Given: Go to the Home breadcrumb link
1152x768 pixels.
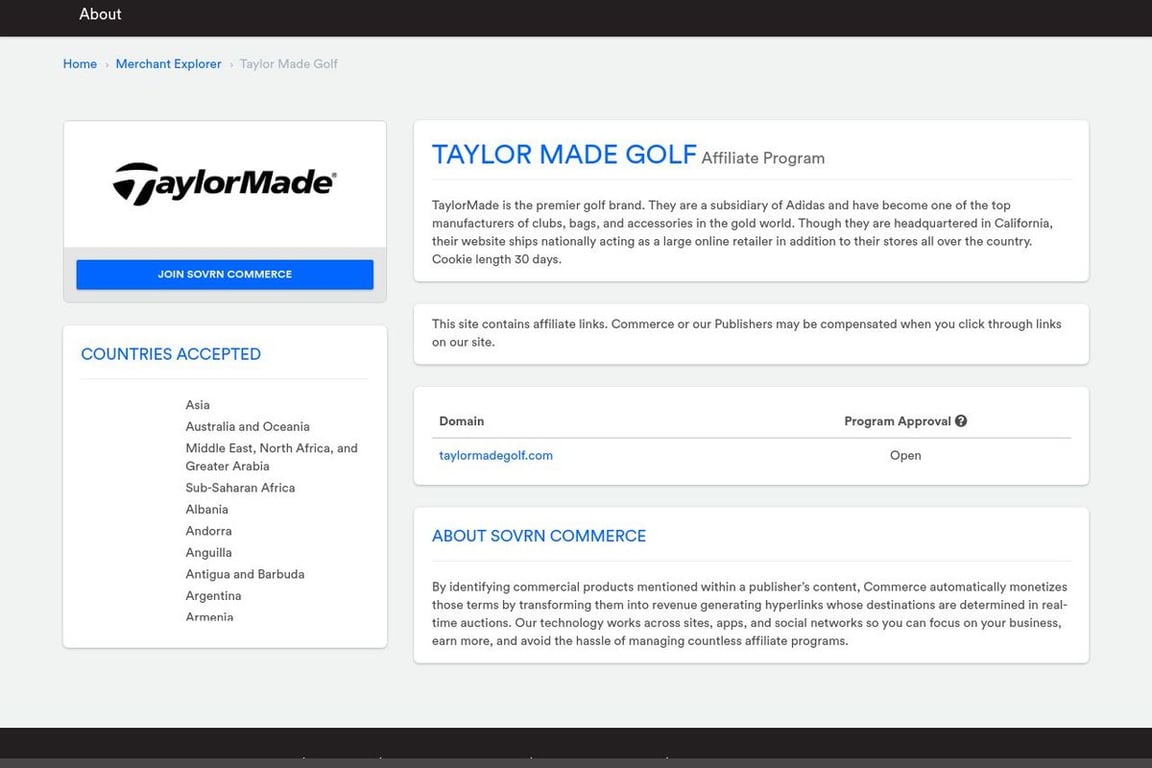Looking at the screenshot, I should 79,64.
